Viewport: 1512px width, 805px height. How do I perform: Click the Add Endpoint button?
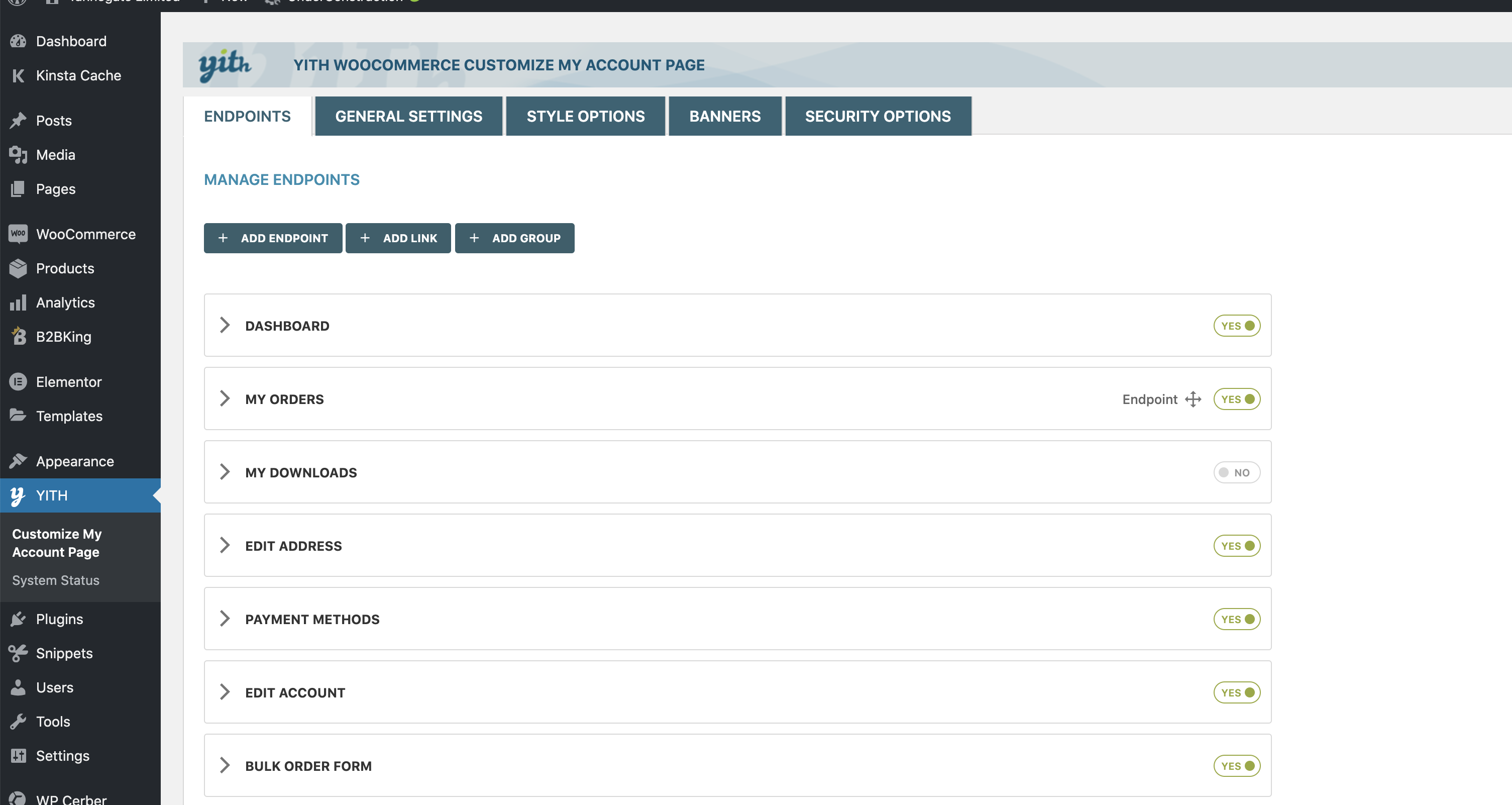point(273,238)
